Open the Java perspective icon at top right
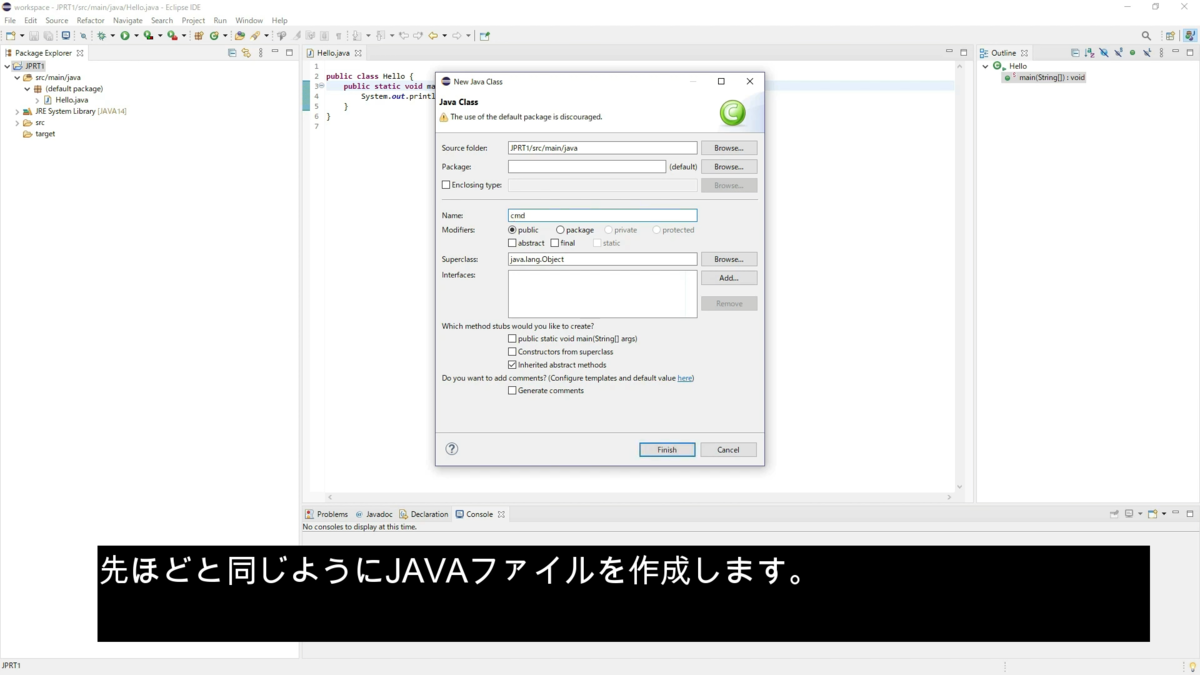 pos(1188,35)
